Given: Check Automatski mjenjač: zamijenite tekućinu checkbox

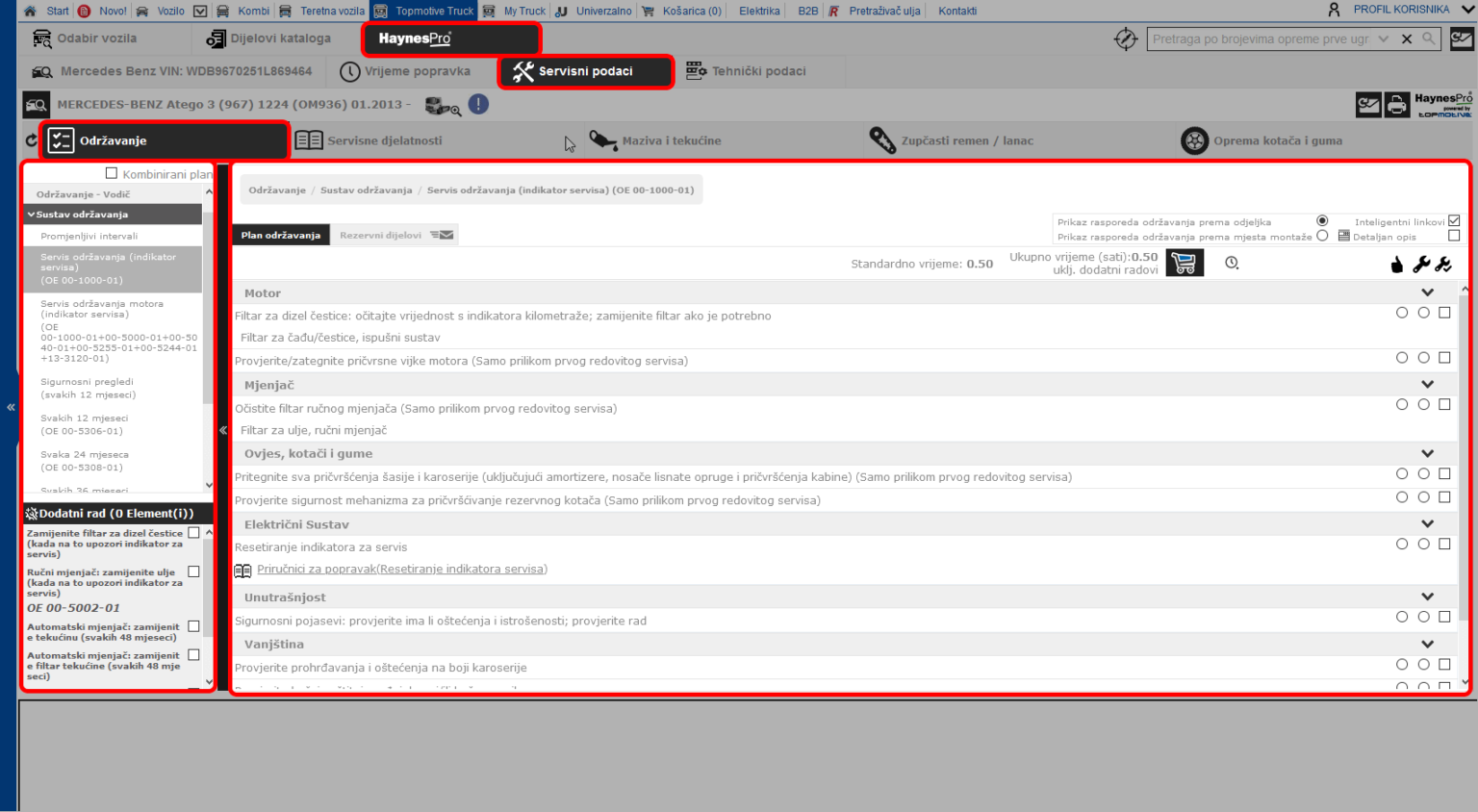Looking at the screenshot, I should [x=193, y=626].
